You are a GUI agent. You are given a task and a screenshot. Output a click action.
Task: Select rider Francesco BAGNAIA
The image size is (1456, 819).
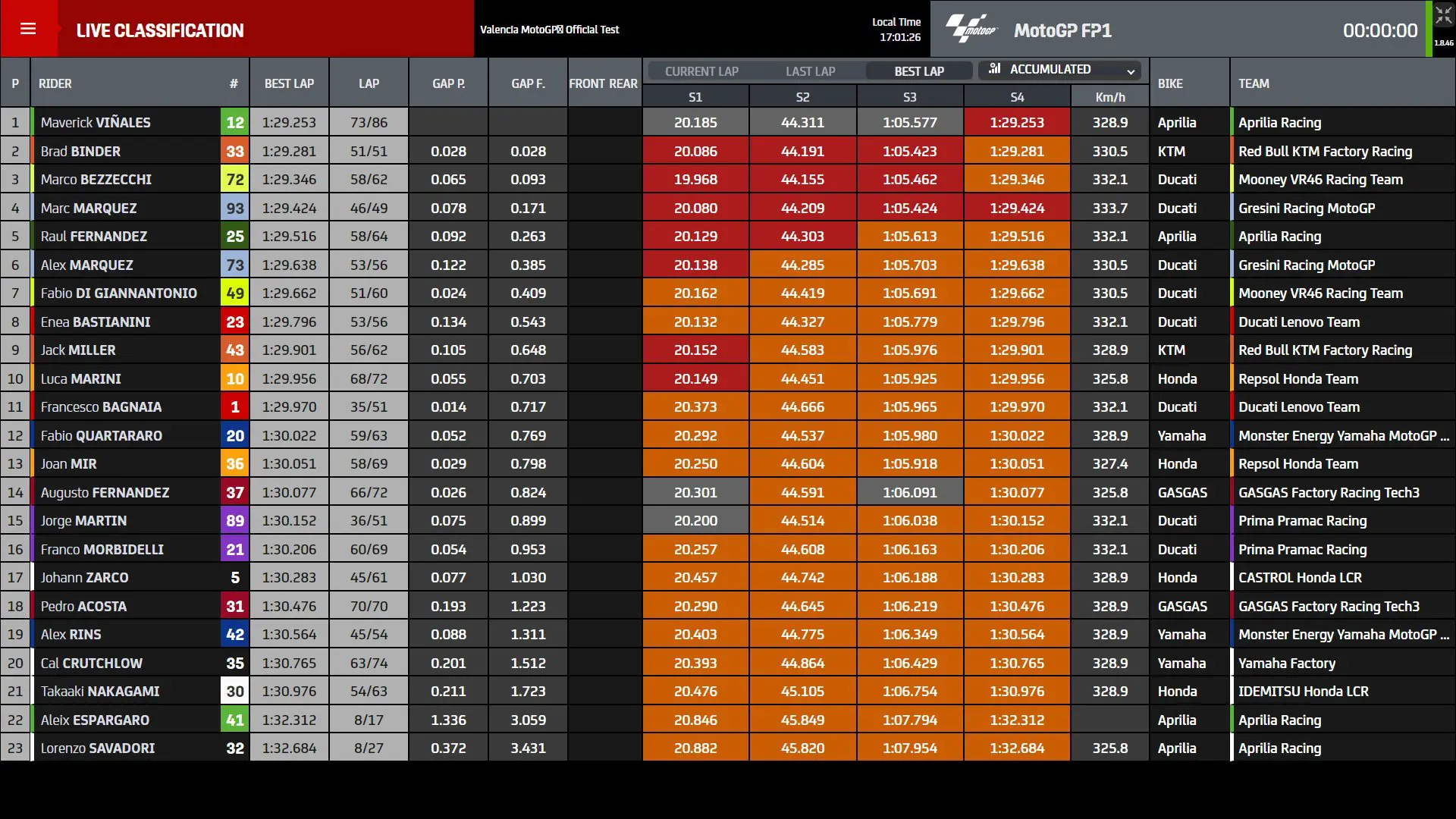click(101, 406)
